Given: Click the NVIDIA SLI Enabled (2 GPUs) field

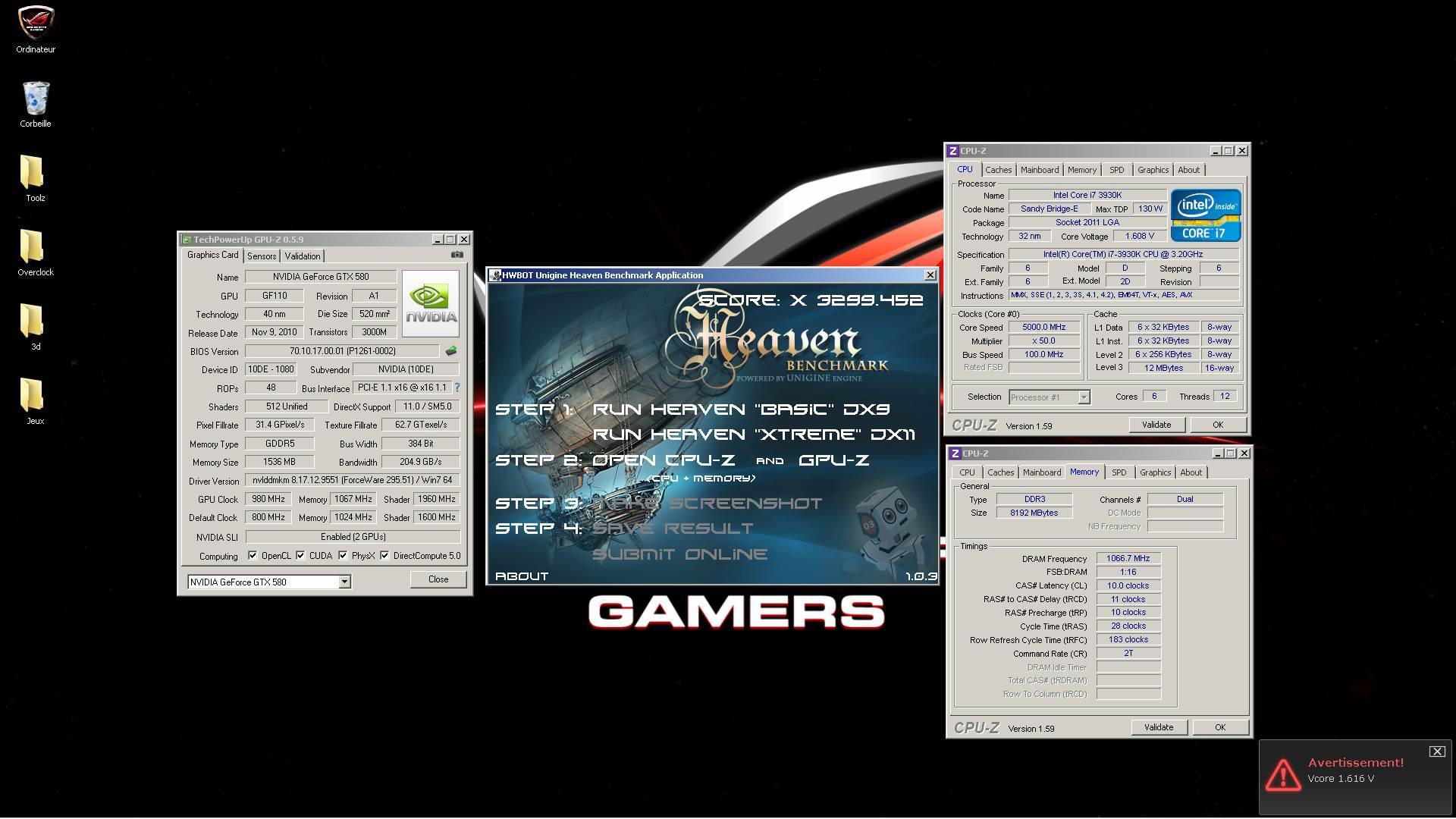Looking at the screenshot, I should click(353, 537).
